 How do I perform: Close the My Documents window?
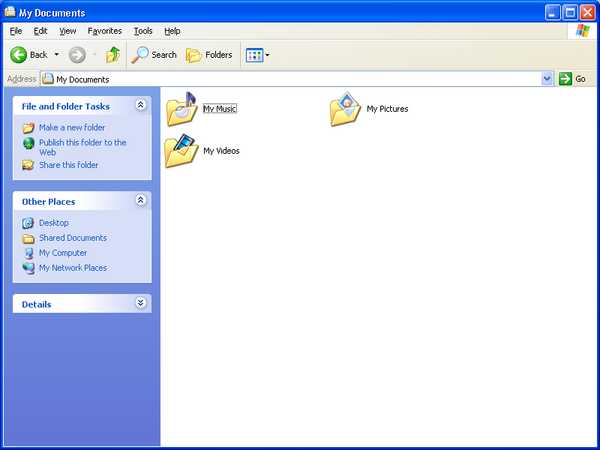tap(587, 13)
